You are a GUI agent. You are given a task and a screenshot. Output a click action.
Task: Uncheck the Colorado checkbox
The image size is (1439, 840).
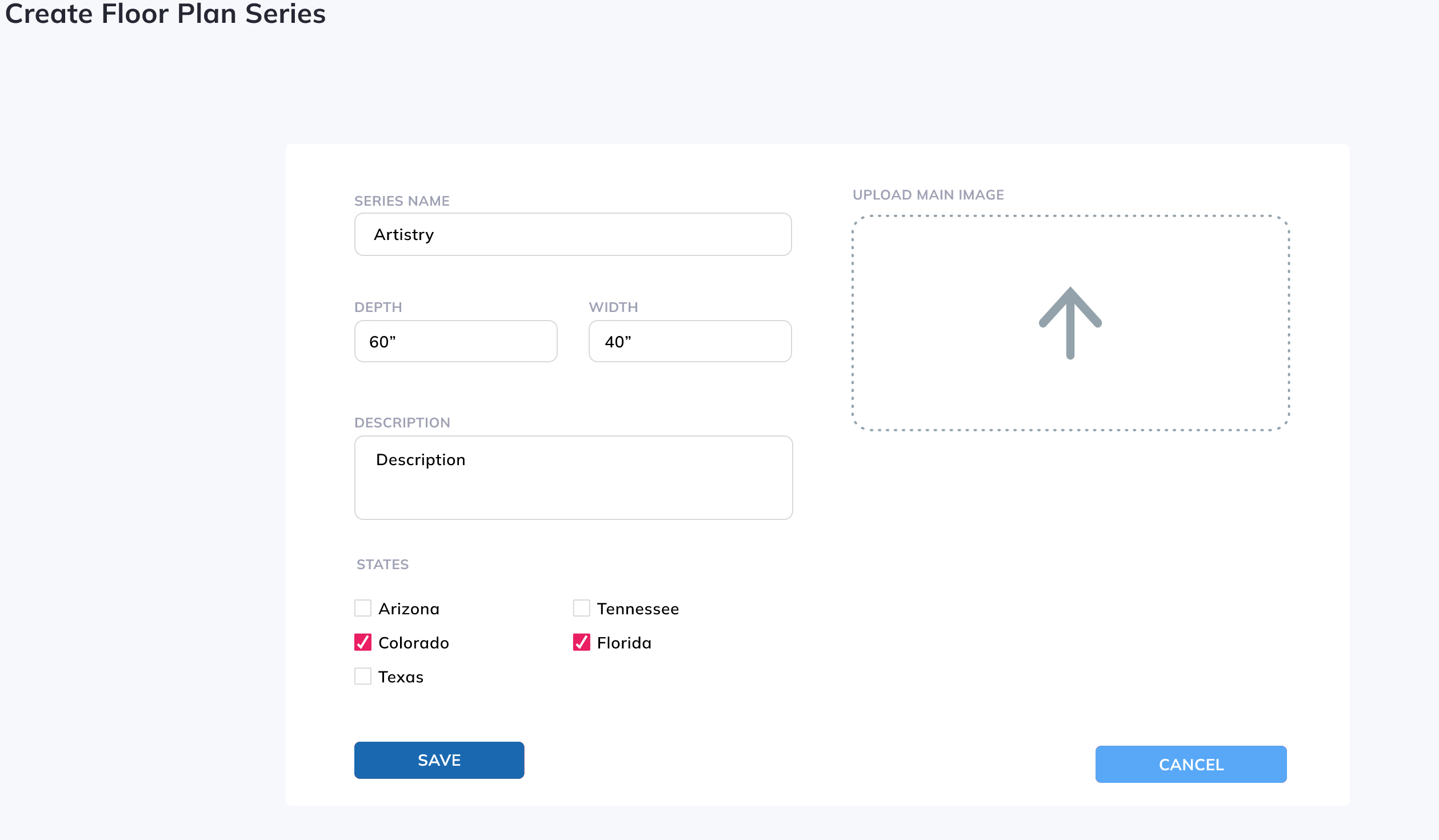(363, 642)
